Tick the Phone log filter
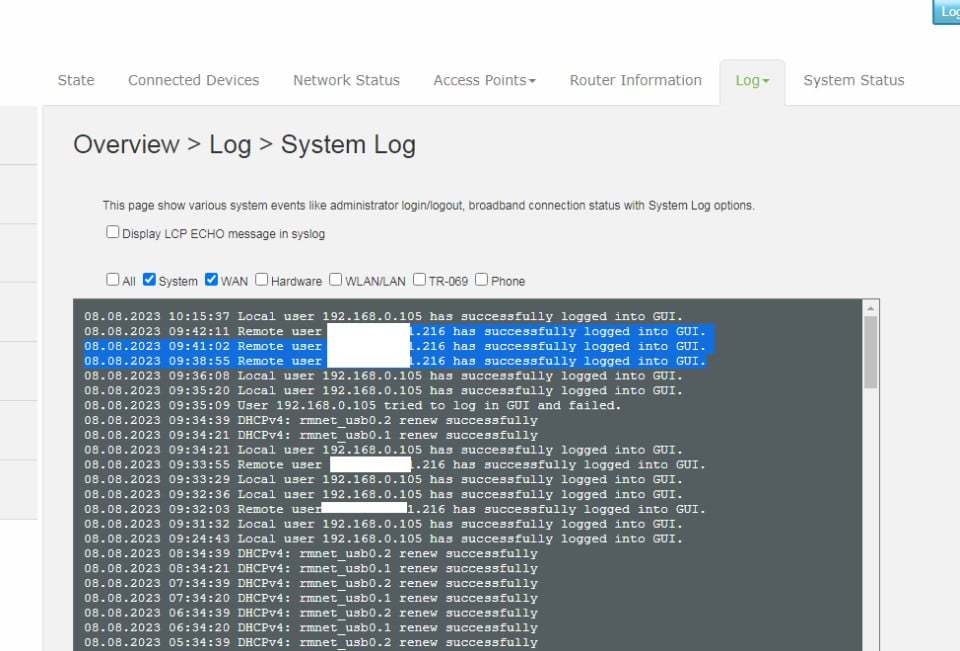The height and width of the screenshot is (651, 960). point(482,280)
